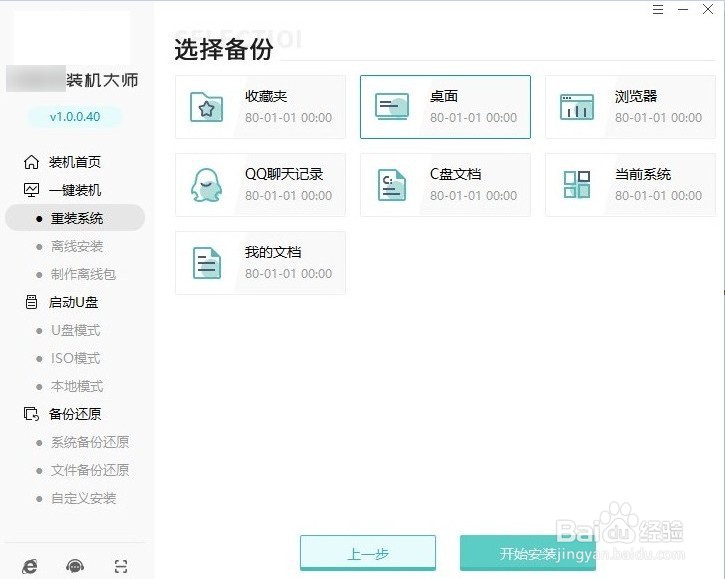Select U盘模式 in the sidebar
This screenshot has height=579, width=725.
tap(75, 330)
